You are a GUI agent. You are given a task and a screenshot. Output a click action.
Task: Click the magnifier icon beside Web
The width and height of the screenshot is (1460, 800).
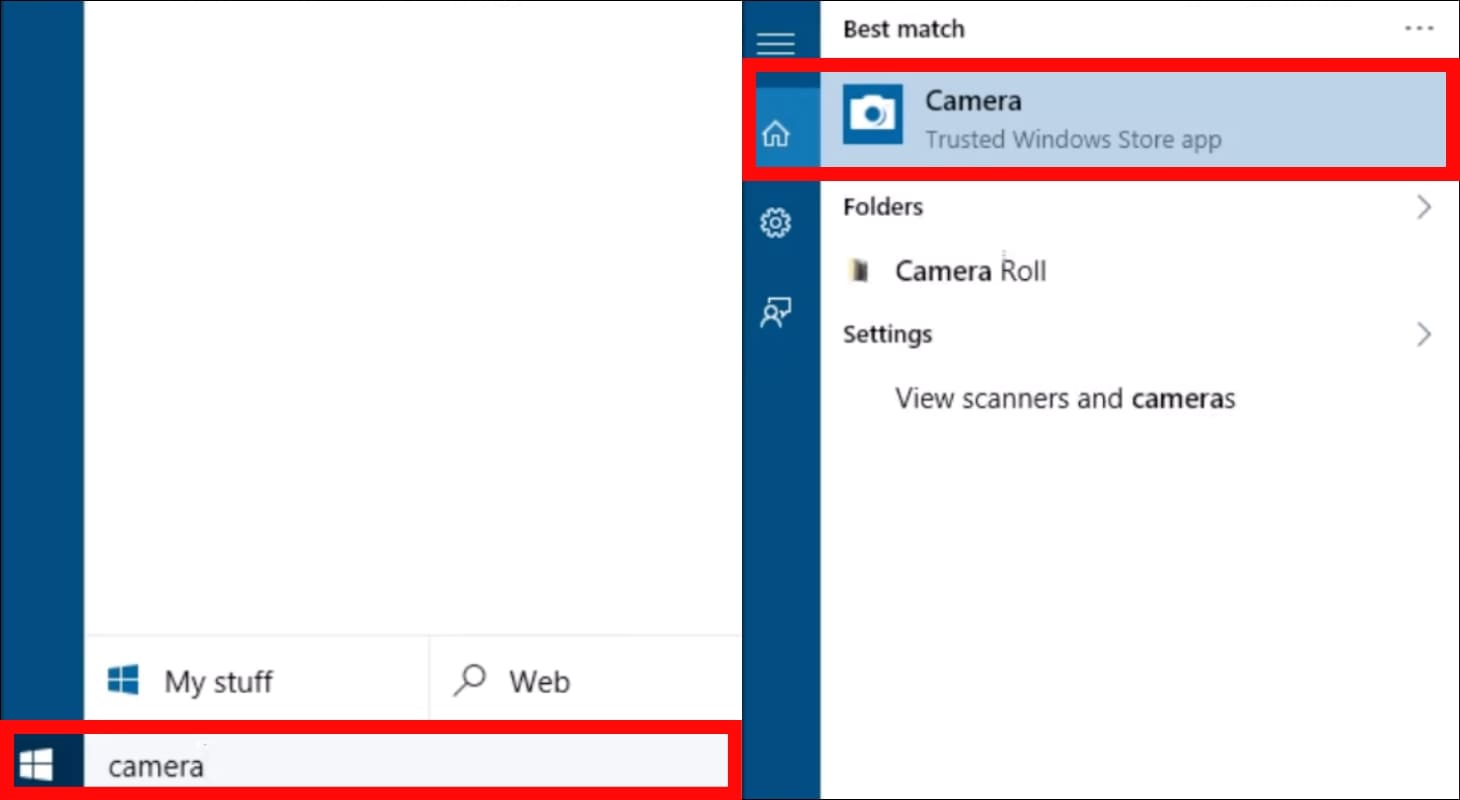(468, 680)
